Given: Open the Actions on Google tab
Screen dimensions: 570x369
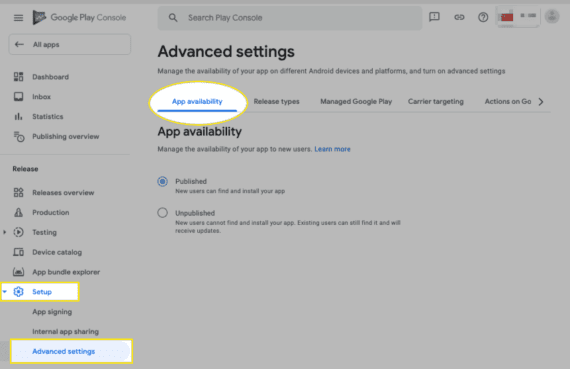Looking at the screenshot, I should click(508, 101).
